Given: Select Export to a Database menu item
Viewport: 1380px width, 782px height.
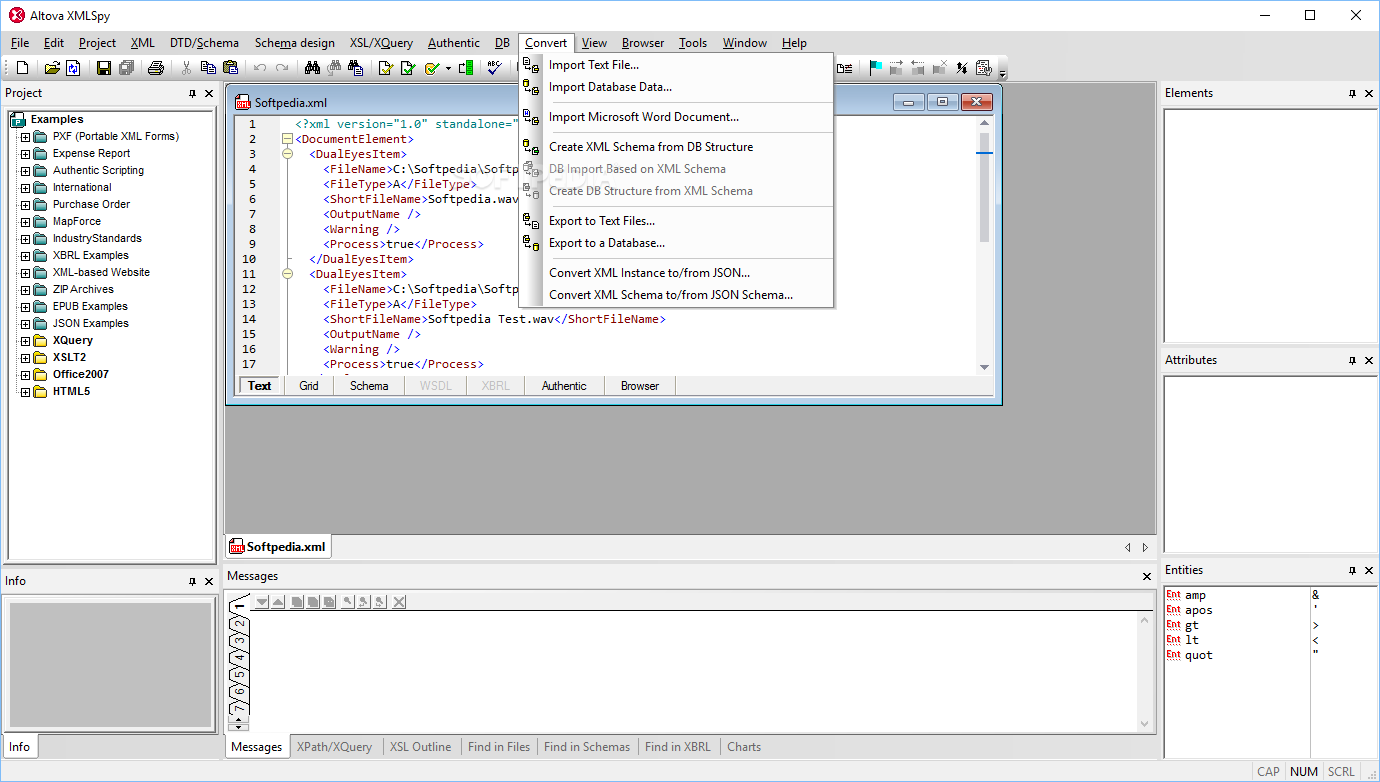Looking at the screenshot, I should (607, 243).
